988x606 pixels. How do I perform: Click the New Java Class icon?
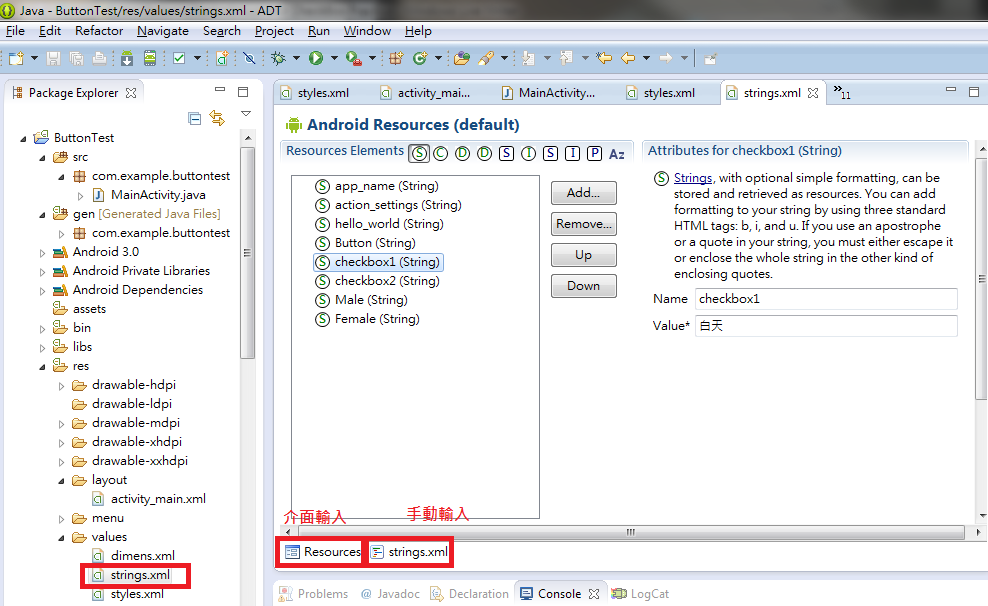coord(420,59)
